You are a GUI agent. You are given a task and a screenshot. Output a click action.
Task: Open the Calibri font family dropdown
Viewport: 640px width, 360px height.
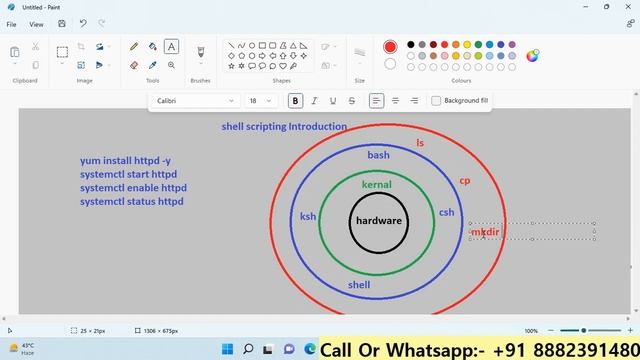pyautogui.click(x=195, y=101)
